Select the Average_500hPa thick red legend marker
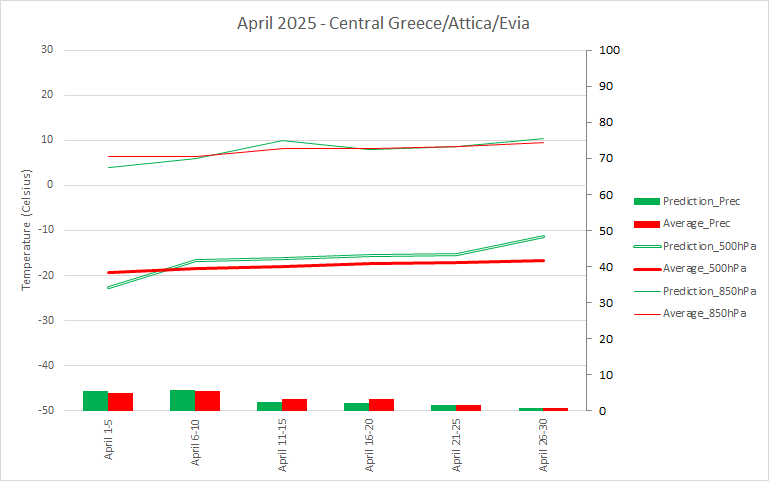769x481 pixels. pyautogui.click(x=646, y=268)
